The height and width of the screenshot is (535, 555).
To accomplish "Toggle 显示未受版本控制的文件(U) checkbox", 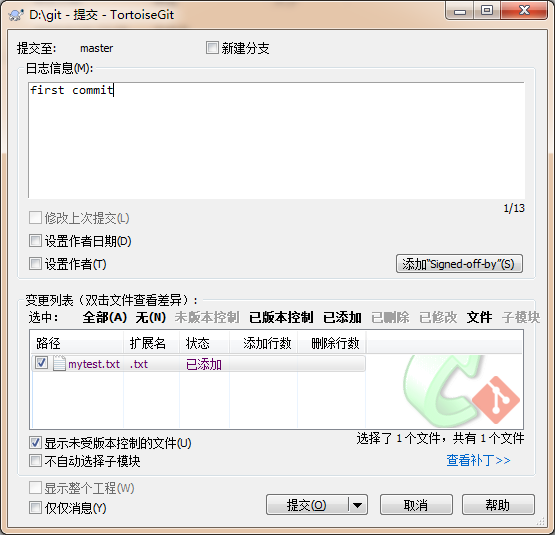I will (35, 443).
